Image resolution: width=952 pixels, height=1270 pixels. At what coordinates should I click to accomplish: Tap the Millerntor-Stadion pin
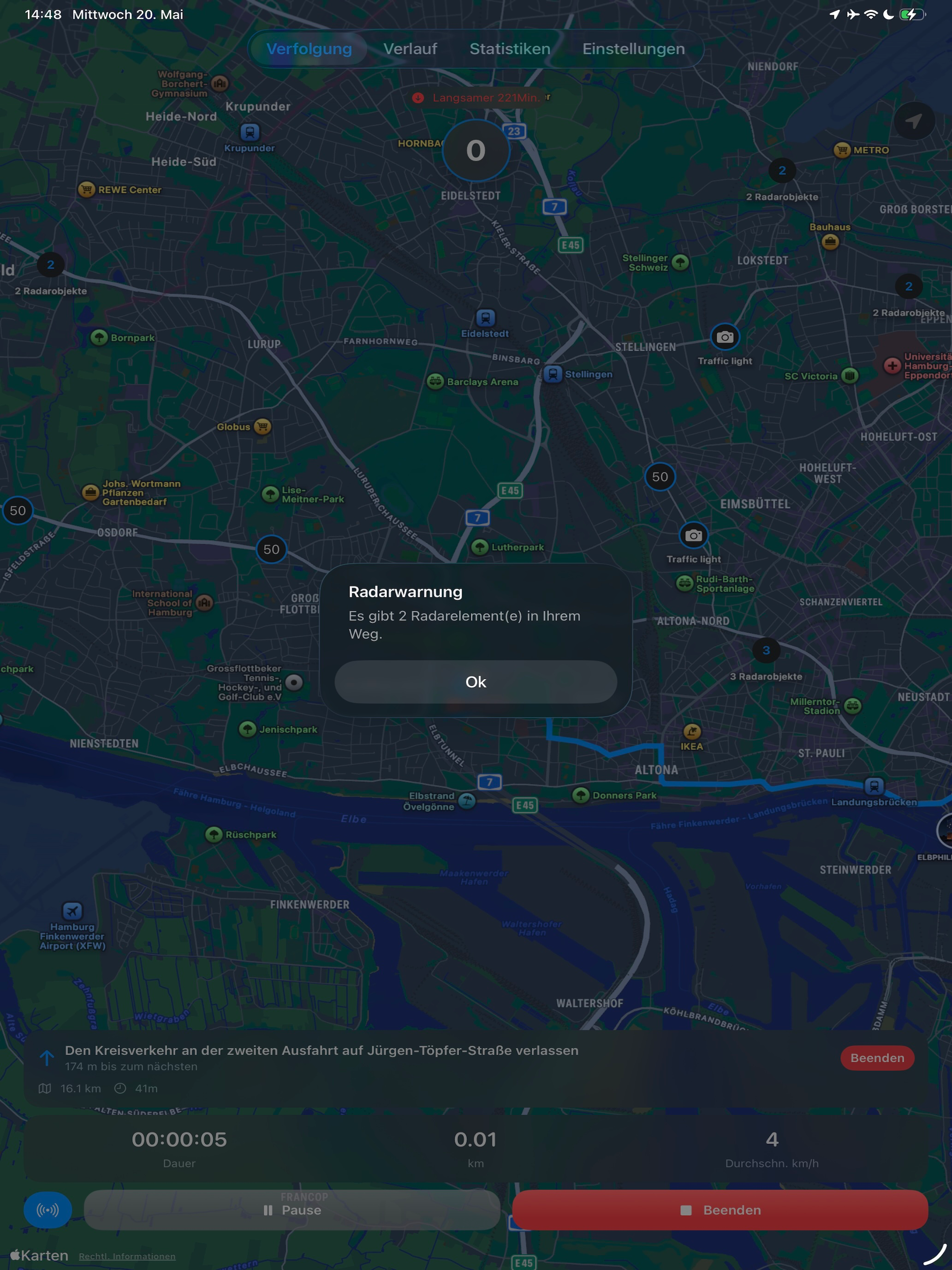point(853,706)
